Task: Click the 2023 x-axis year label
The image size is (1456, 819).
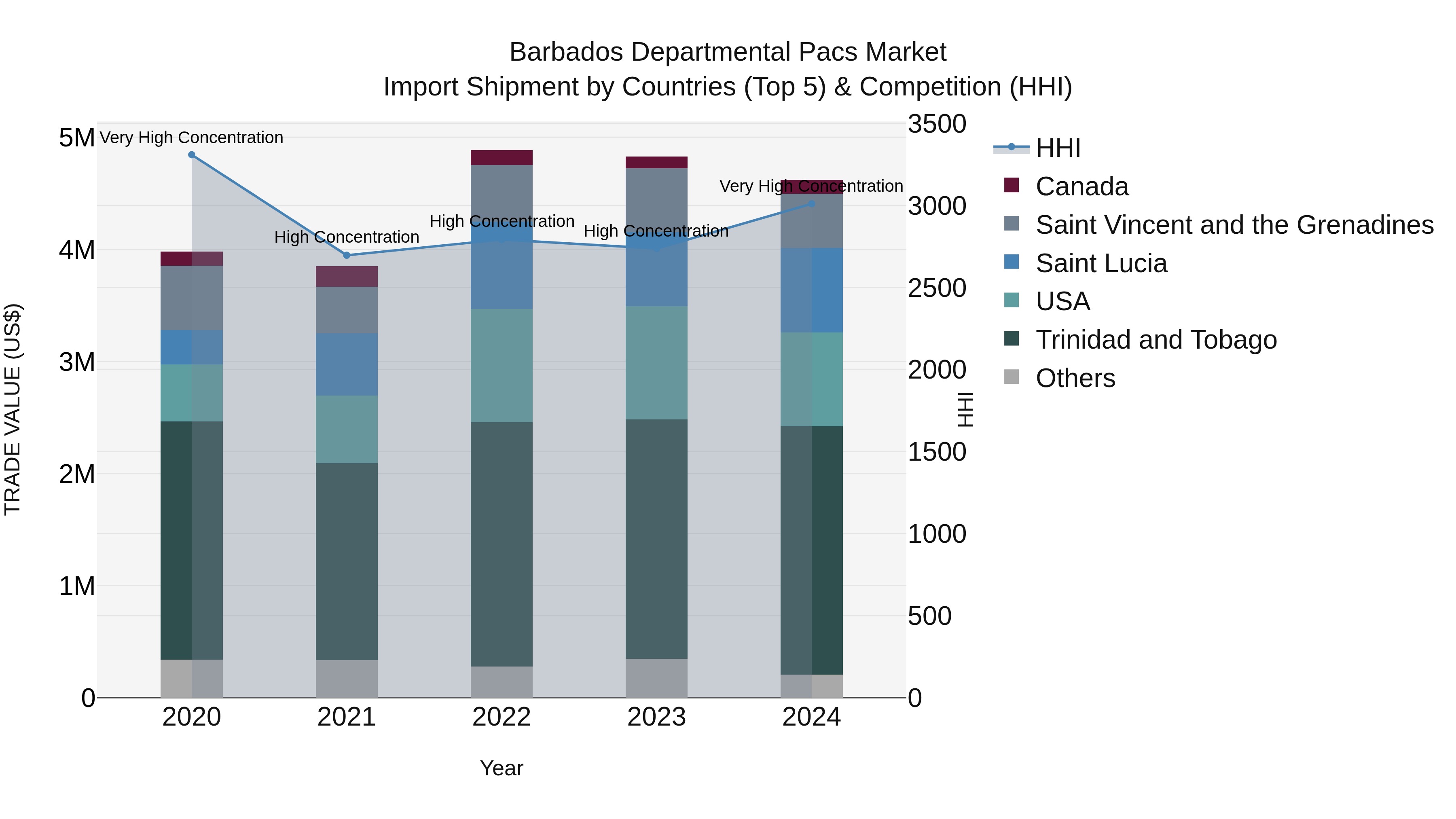Action: click(x=656, y=717)
